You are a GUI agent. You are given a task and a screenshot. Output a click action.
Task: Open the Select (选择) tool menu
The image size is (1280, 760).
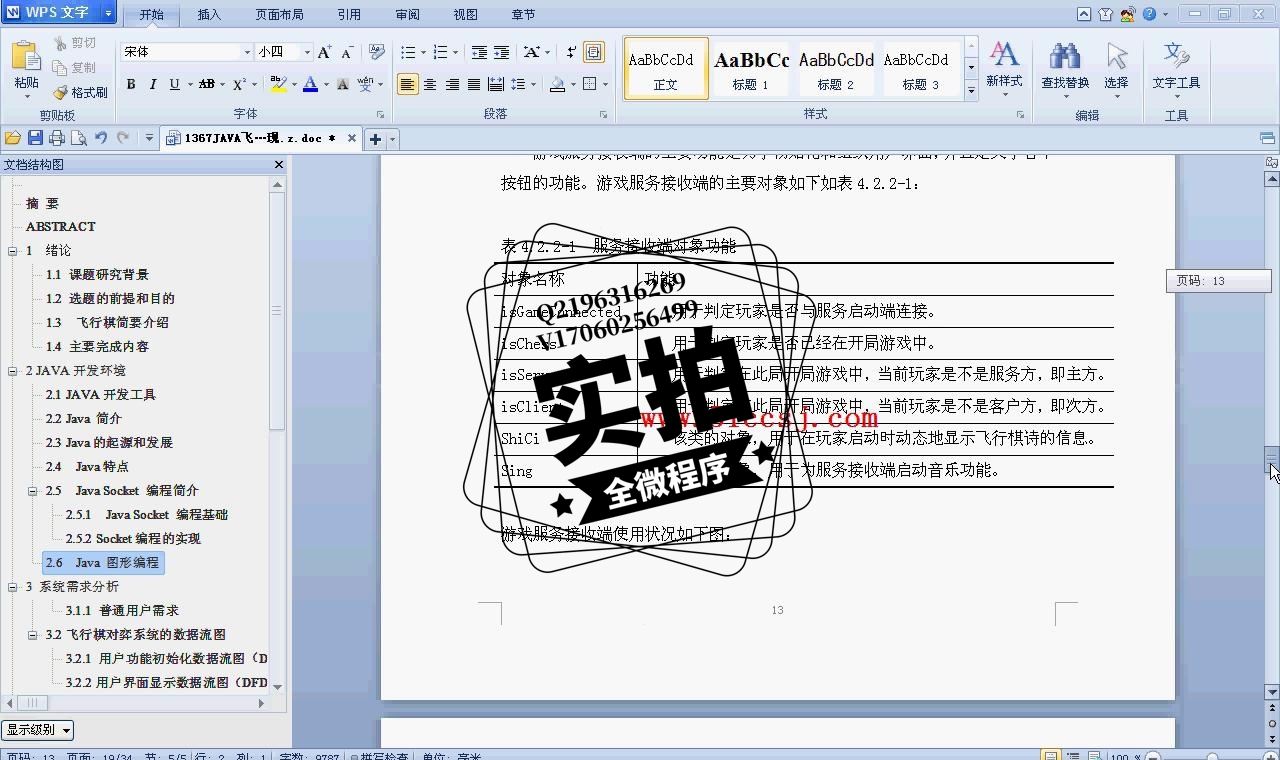pos(1116,68)
